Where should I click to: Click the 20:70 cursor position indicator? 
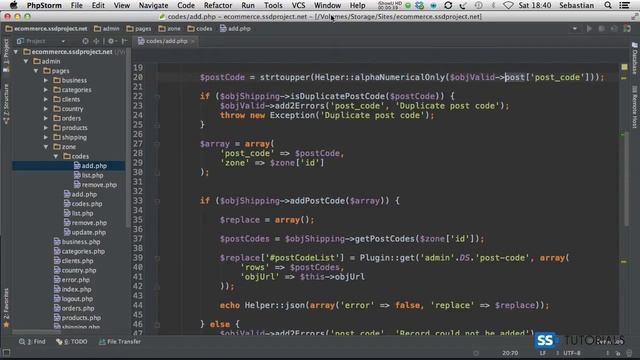click(x=510, y=353)
